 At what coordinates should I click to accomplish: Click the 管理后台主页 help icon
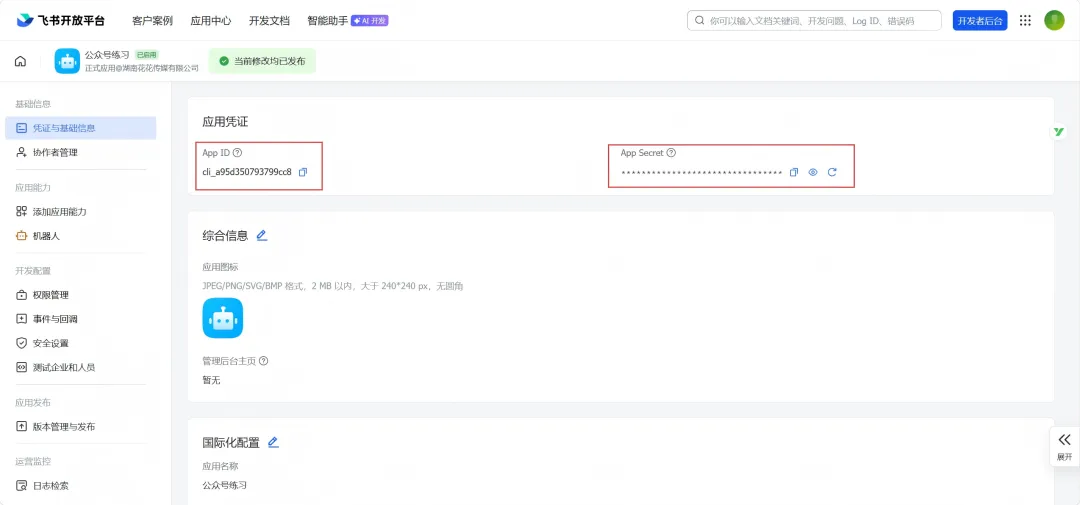[263, 360]
